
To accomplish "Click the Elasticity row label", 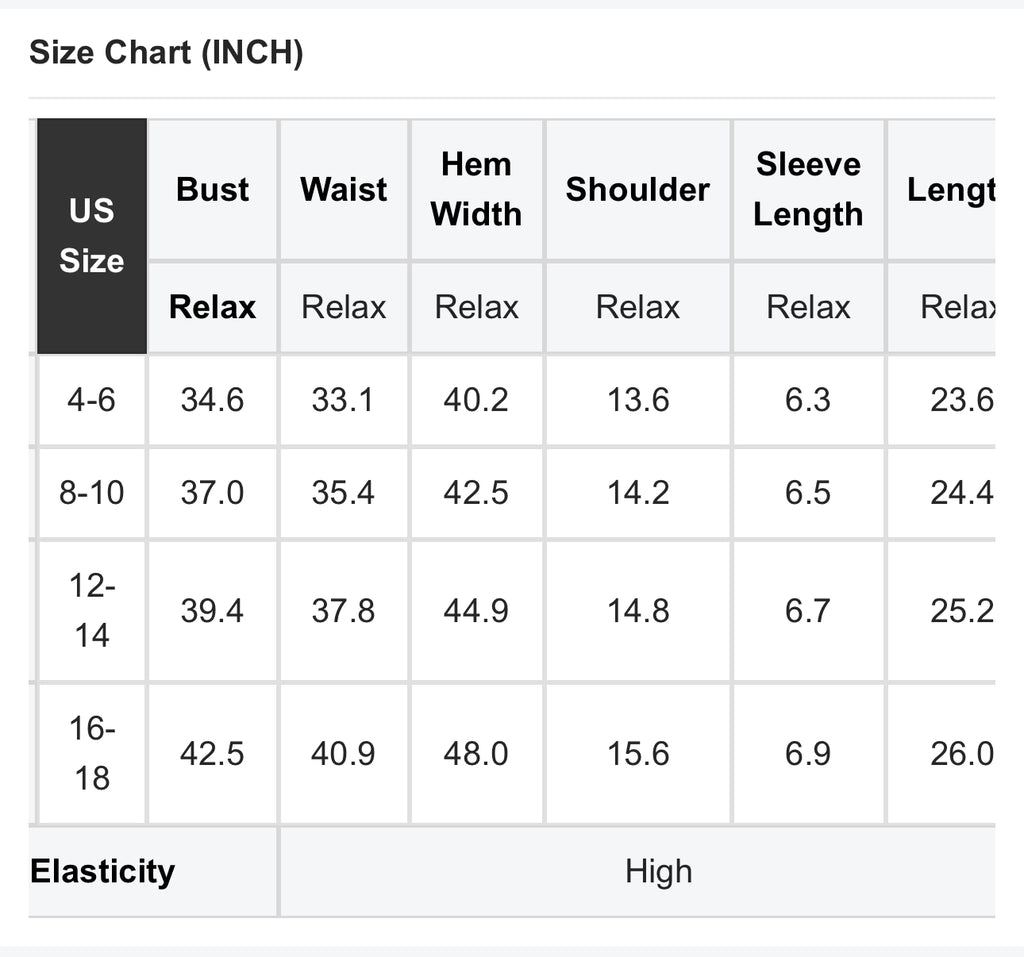I will 102,871.
